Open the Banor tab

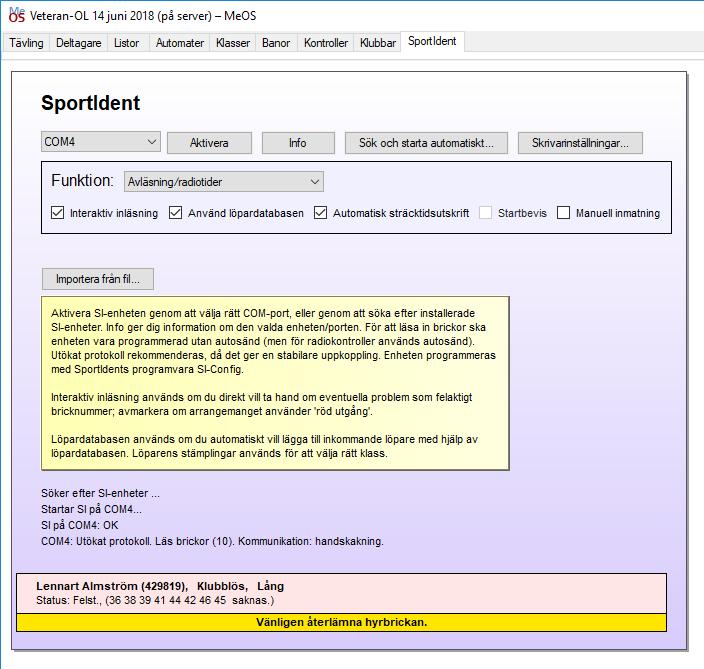click(x=276, y=43)
